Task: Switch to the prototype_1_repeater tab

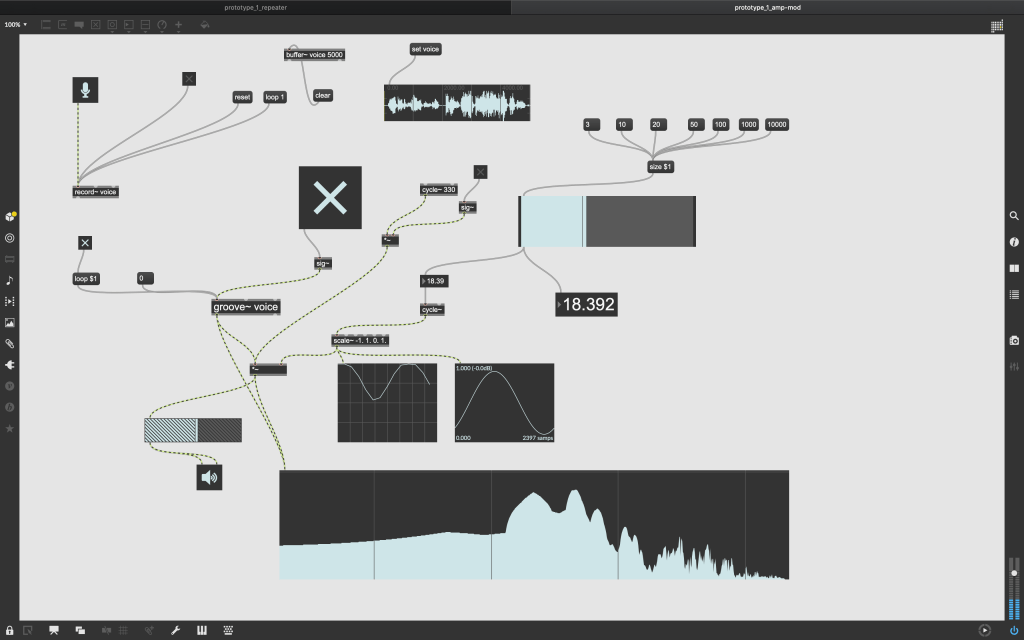Action: click(x=254, y=7)
